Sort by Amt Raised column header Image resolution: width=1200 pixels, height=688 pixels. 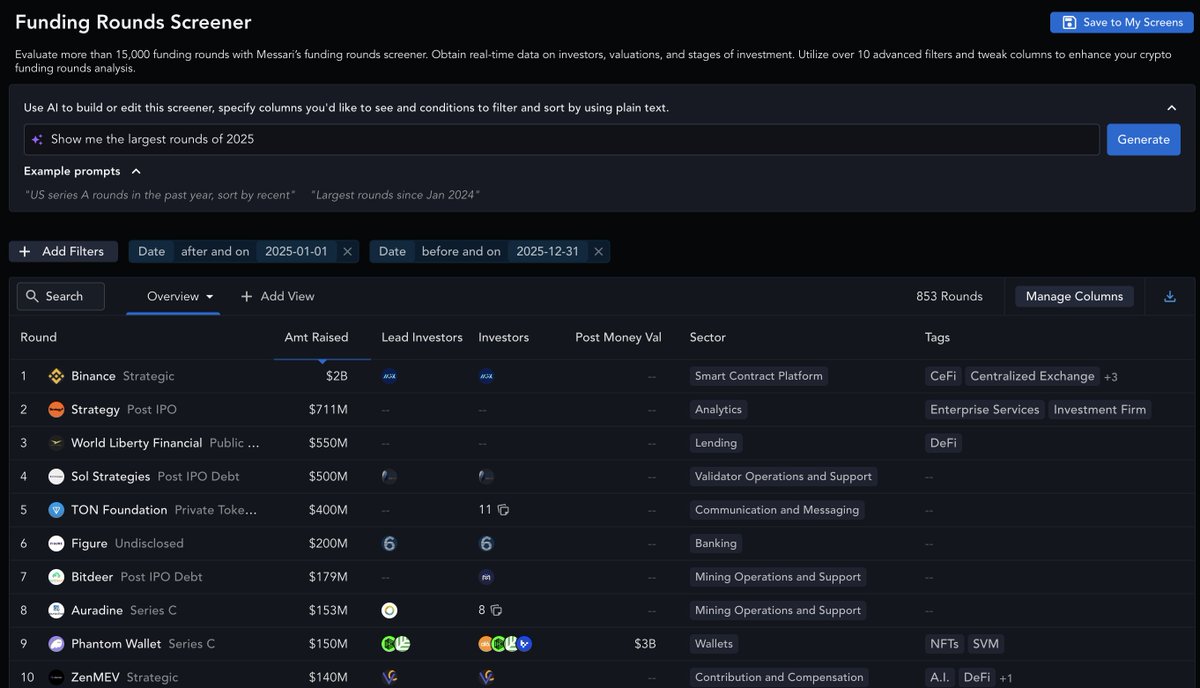tap(316, 338)
